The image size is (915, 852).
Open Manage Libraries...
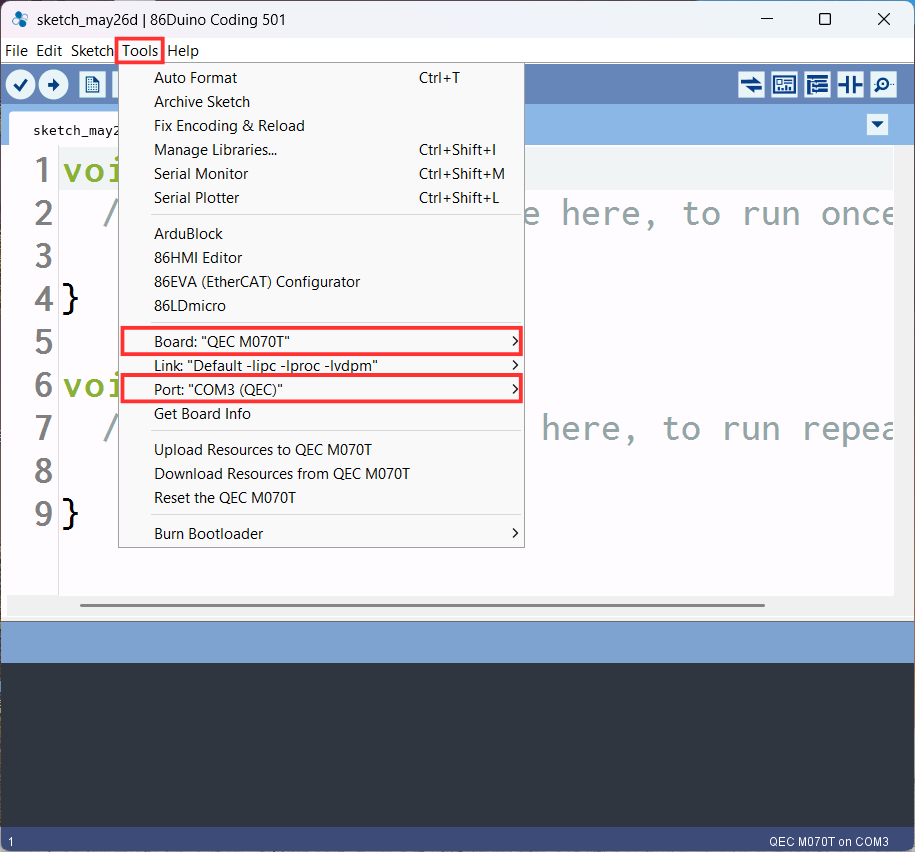tap(321, 149)
